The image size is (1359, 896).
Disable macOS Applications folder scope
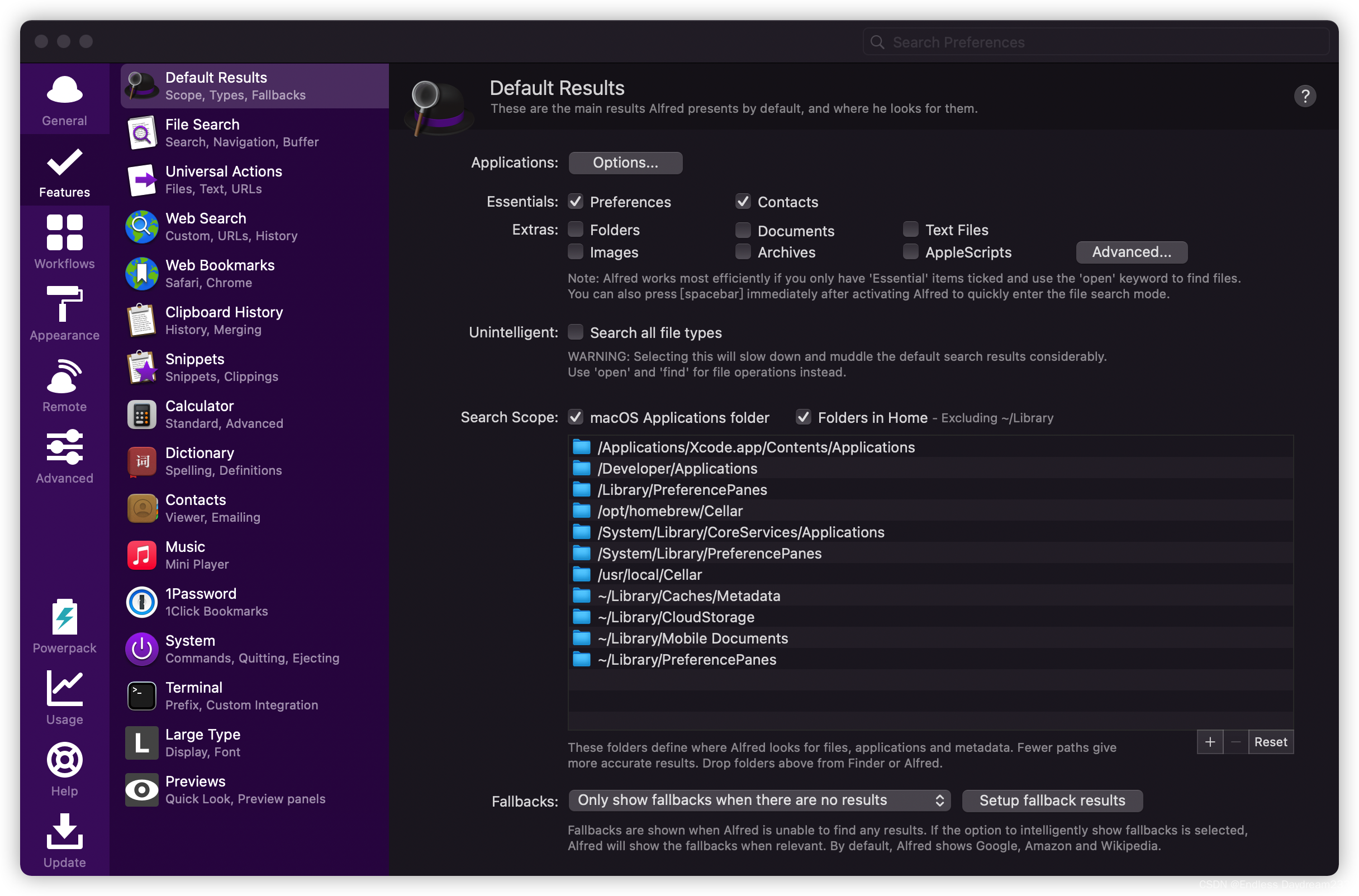pos(576,418)
